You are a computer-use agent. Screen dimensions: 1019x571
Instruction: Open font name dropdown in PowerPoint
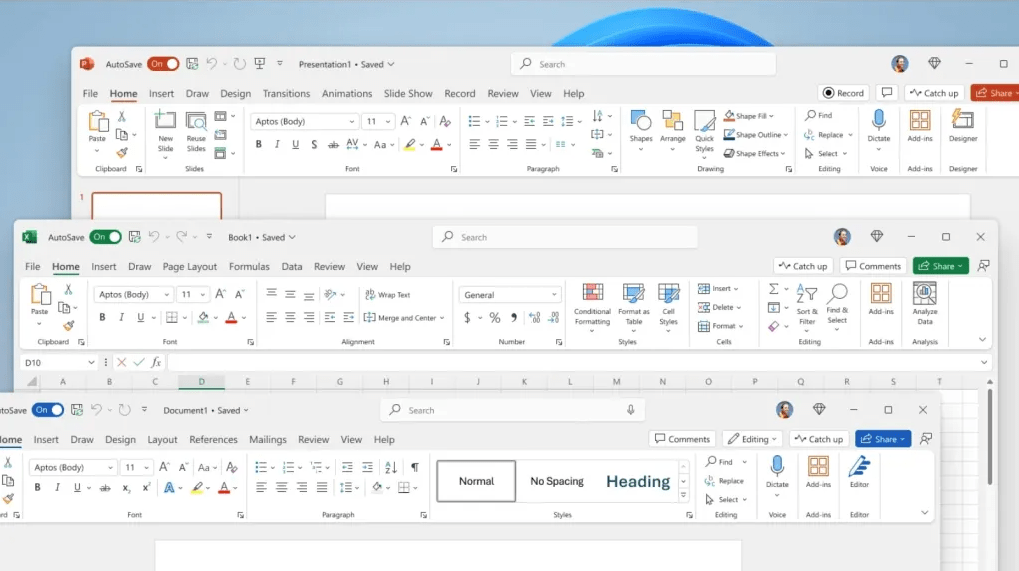coord(352,121)
